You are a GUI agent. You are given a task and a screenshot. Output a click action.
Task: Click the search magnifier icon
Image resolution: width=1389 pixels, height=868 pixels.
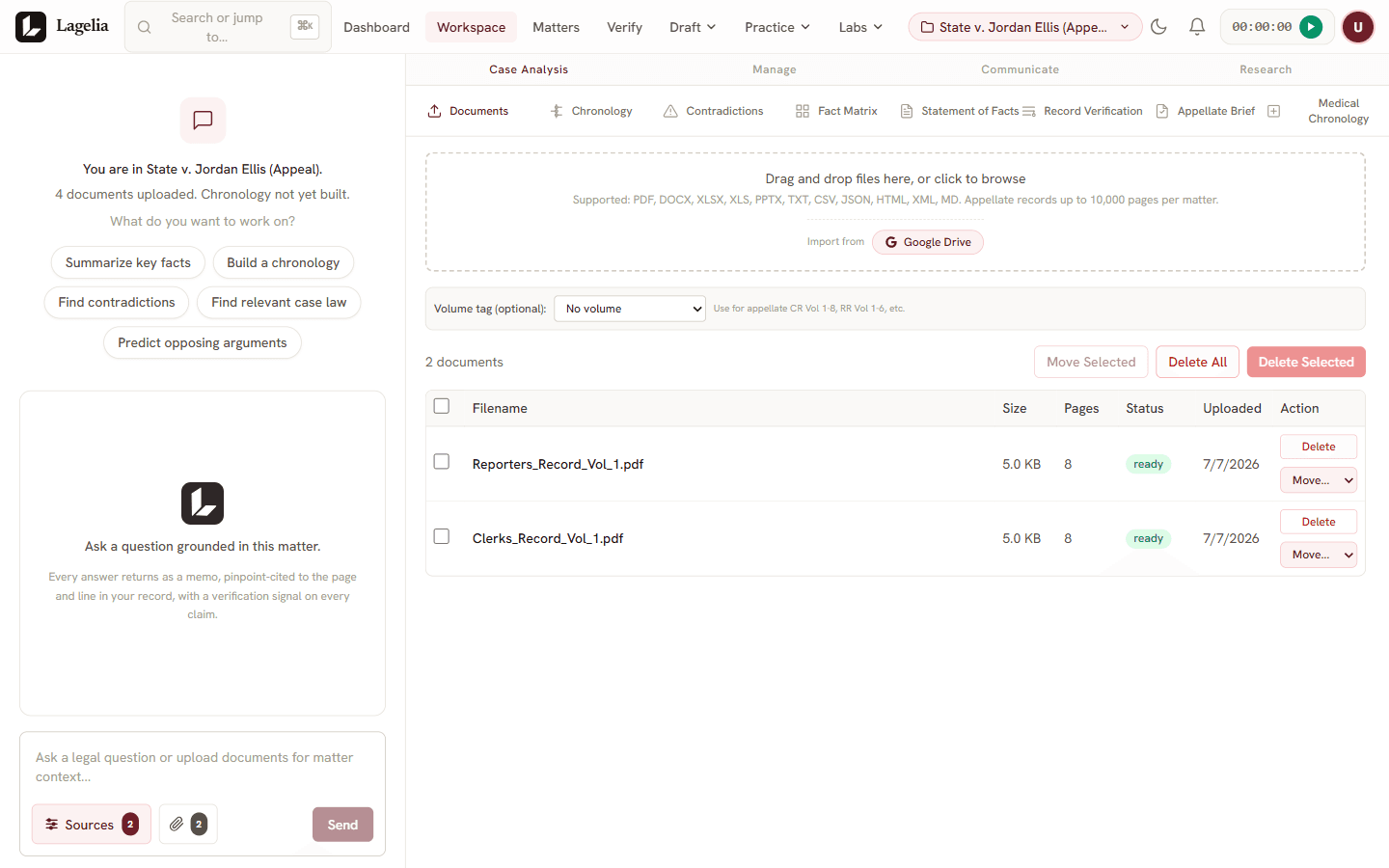[145, 27]
